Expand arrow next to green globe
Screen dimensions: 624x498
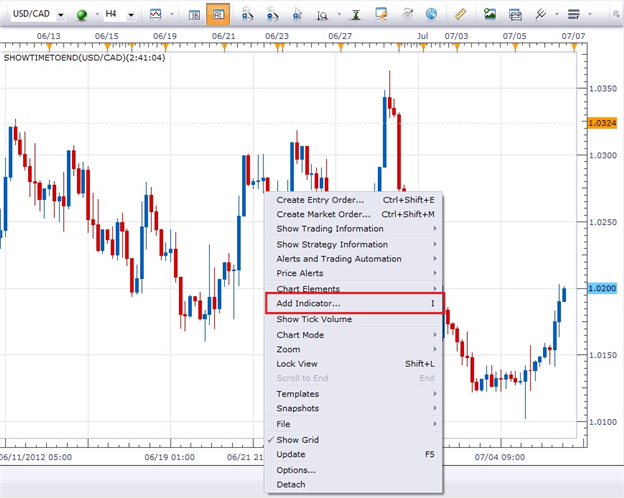pos(97,14)
